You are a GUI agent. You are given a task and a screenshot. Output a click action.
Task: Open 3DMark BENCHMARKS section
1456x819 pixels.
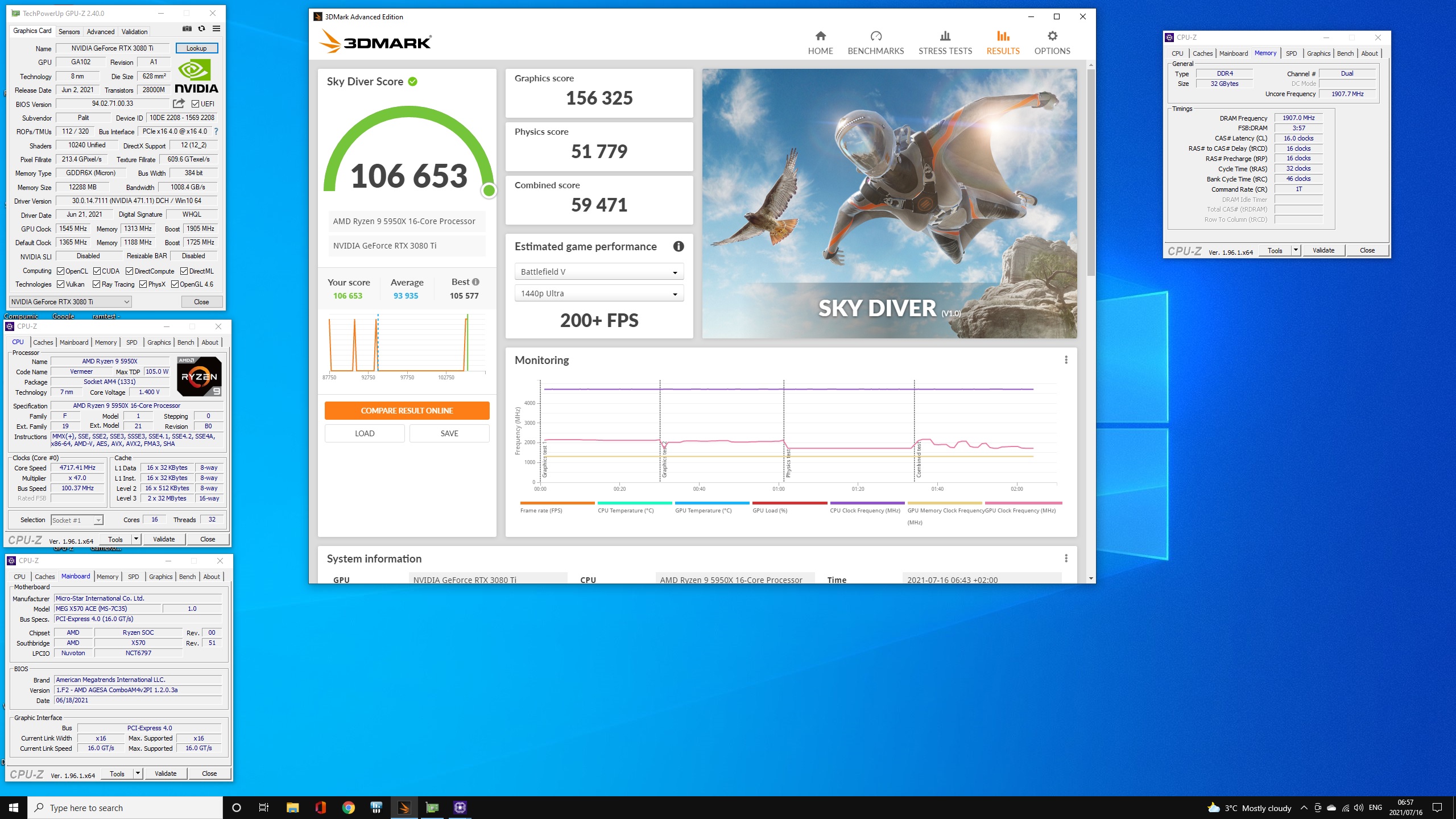[x=875, y=43]
